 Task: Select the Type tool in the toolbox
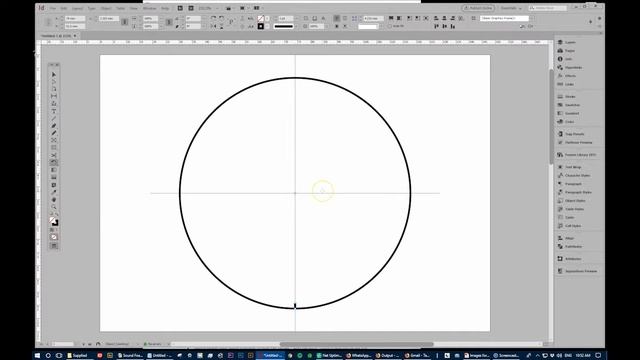[53, 111]
